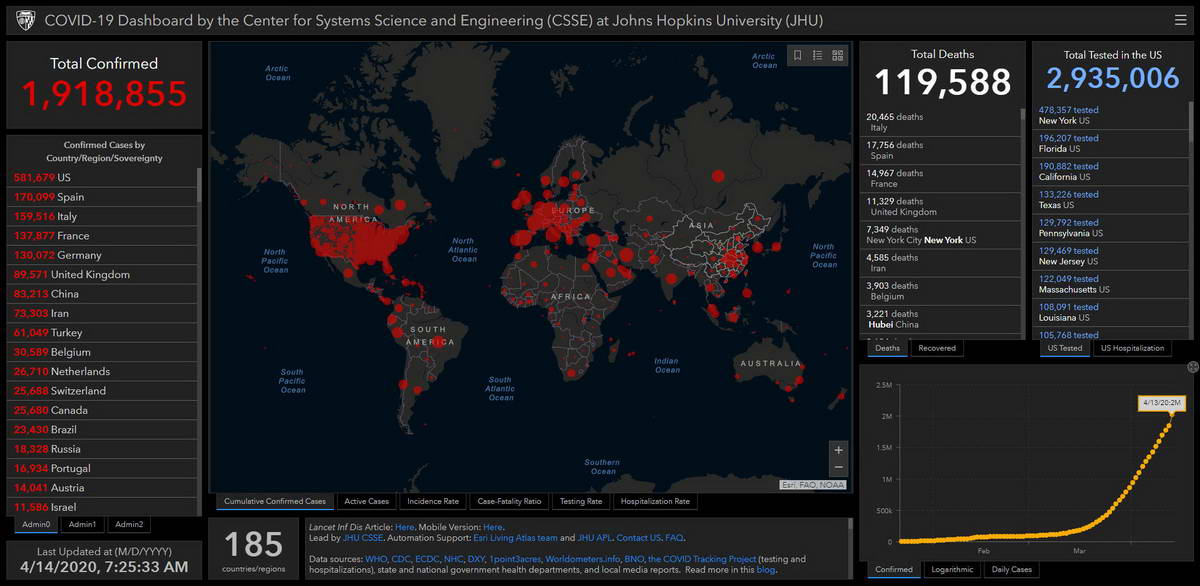
Task: Select Spain in the confirmed cases list
Action: (70, 197)
